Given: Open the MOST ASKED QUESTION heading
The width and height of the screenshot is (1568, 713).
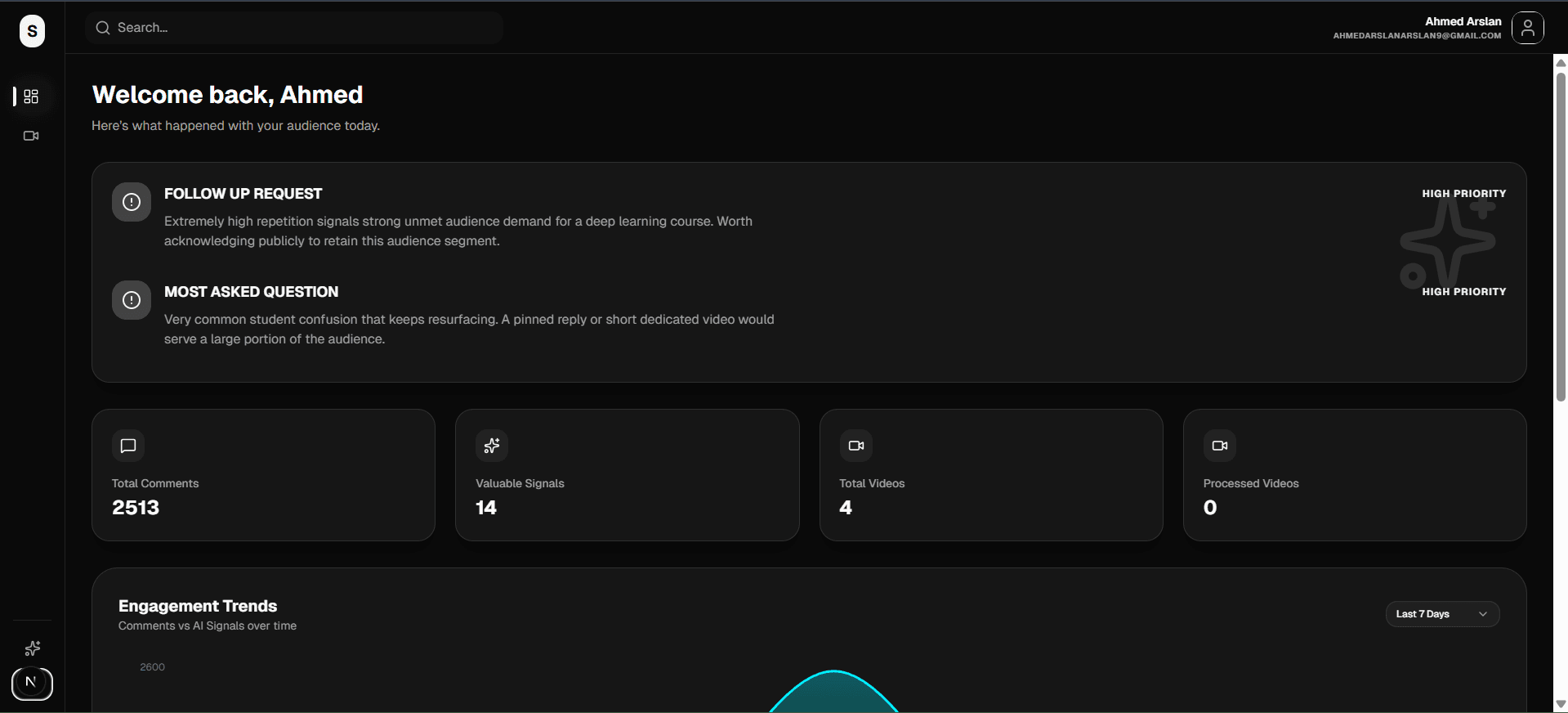Looking at the screenshot, I should pos(251,292).
